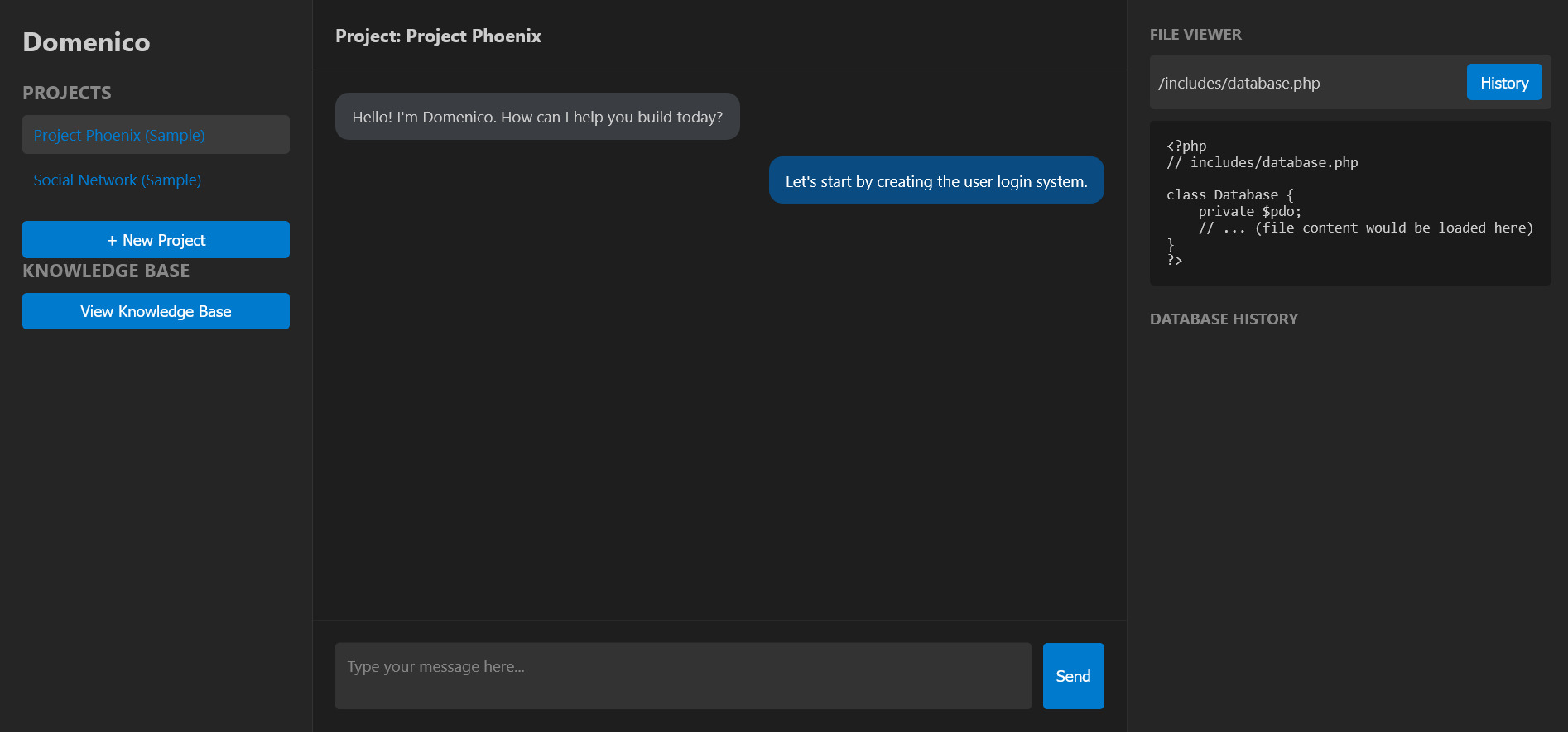Image resolution: width=1568 pixels, height=739 pixels.
Task: Select the Domenico greeting message bubble
Action: coord(537,117)
